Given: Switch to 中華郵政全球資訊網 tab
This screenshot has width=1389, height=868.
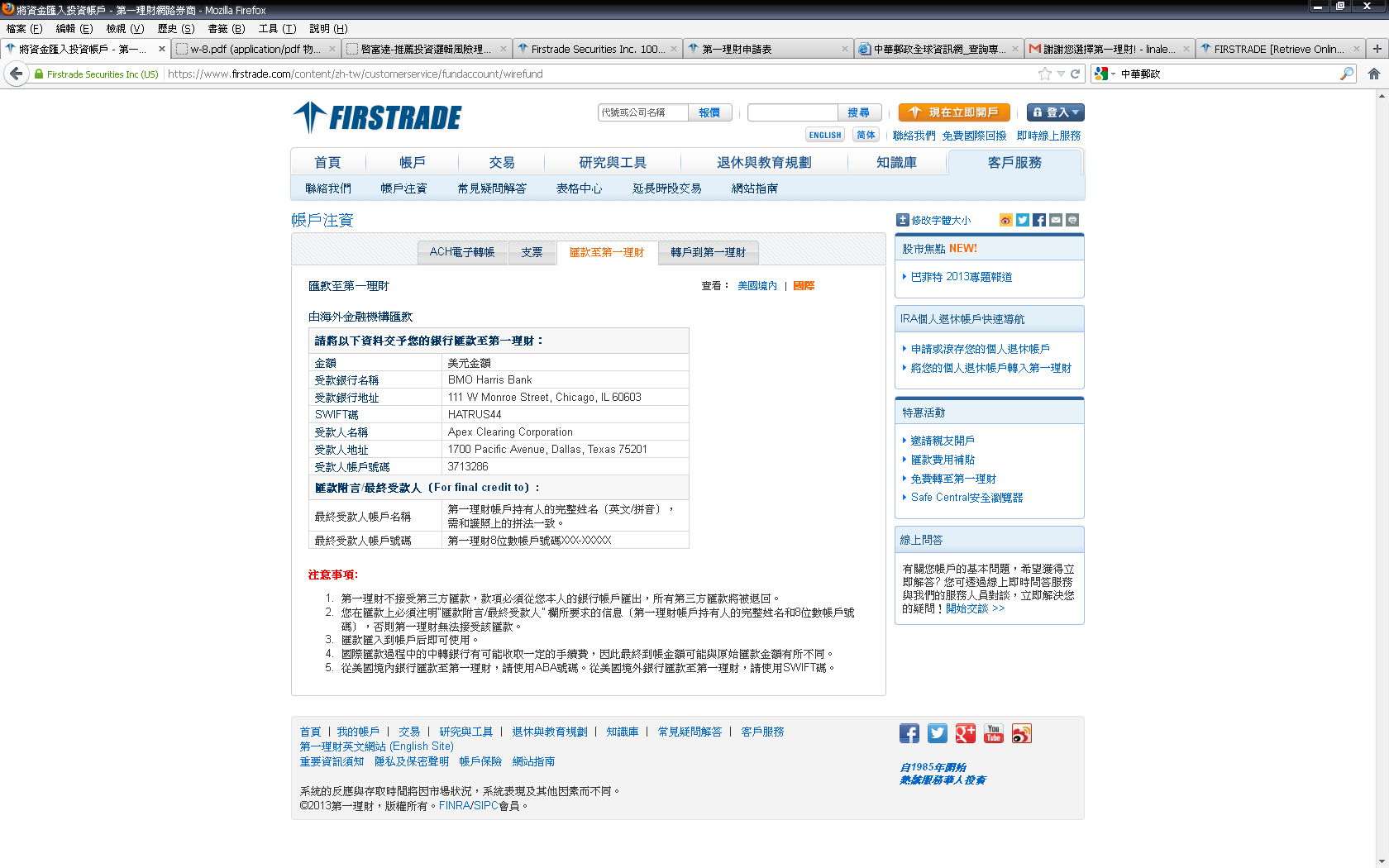Looking at the screenshot, I should (x=939, y=49).
